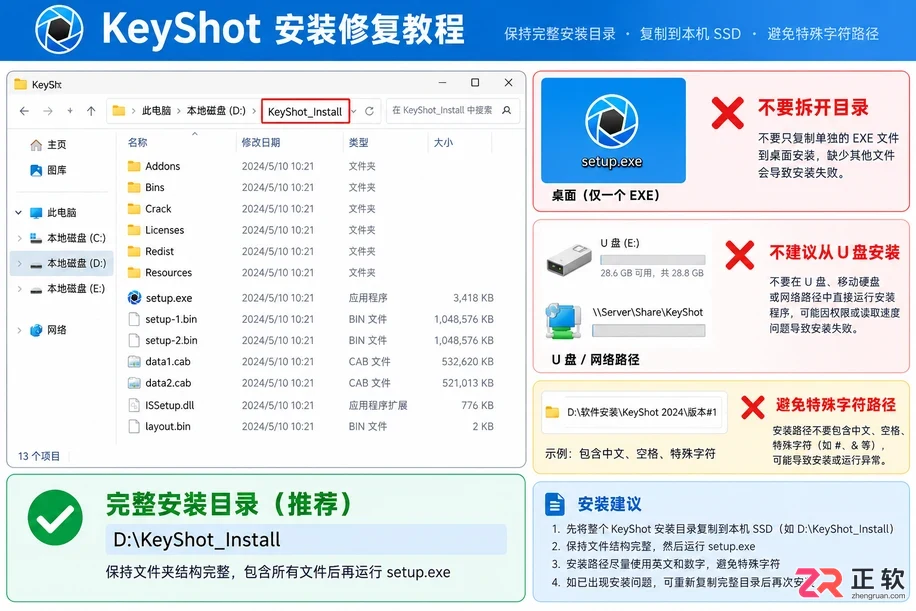This screenshot has width=916, height=611.
Task: Collapse the 此电脑 tree node
Action: pyautogui.click(x=19, y=213)
